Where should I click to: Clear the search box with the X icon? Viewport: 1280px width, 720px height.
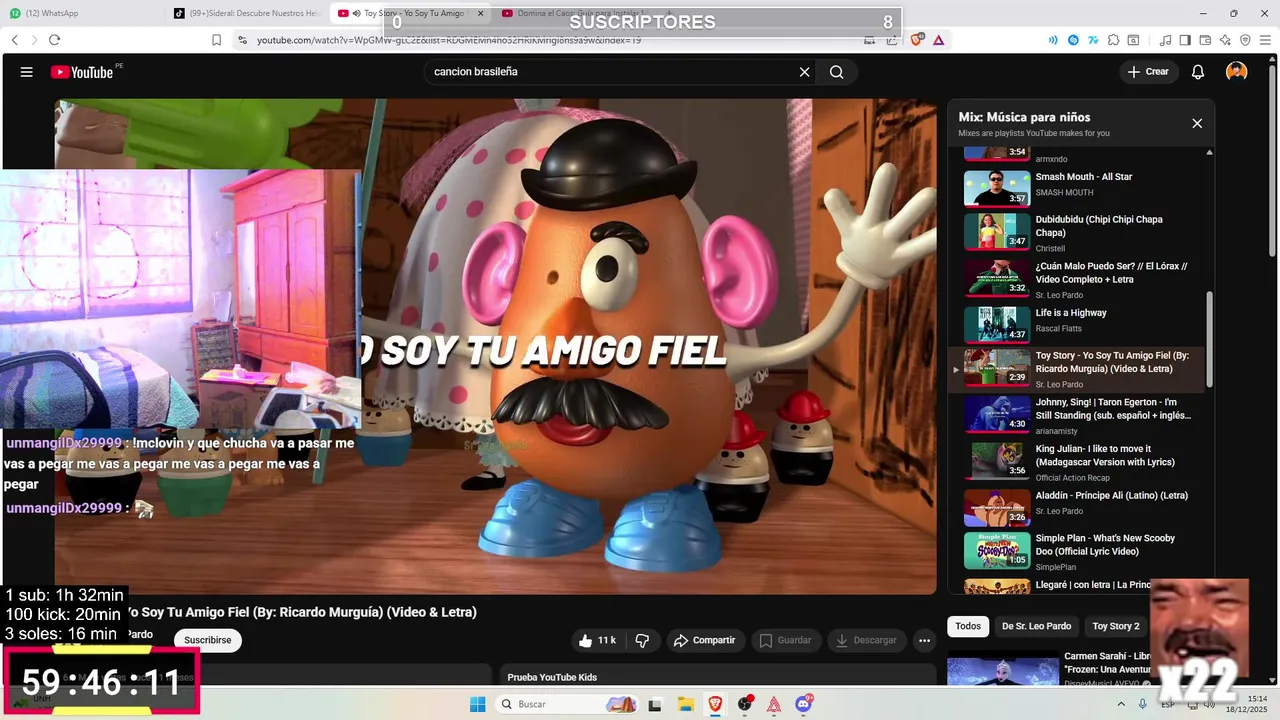(x=804, y=72)
